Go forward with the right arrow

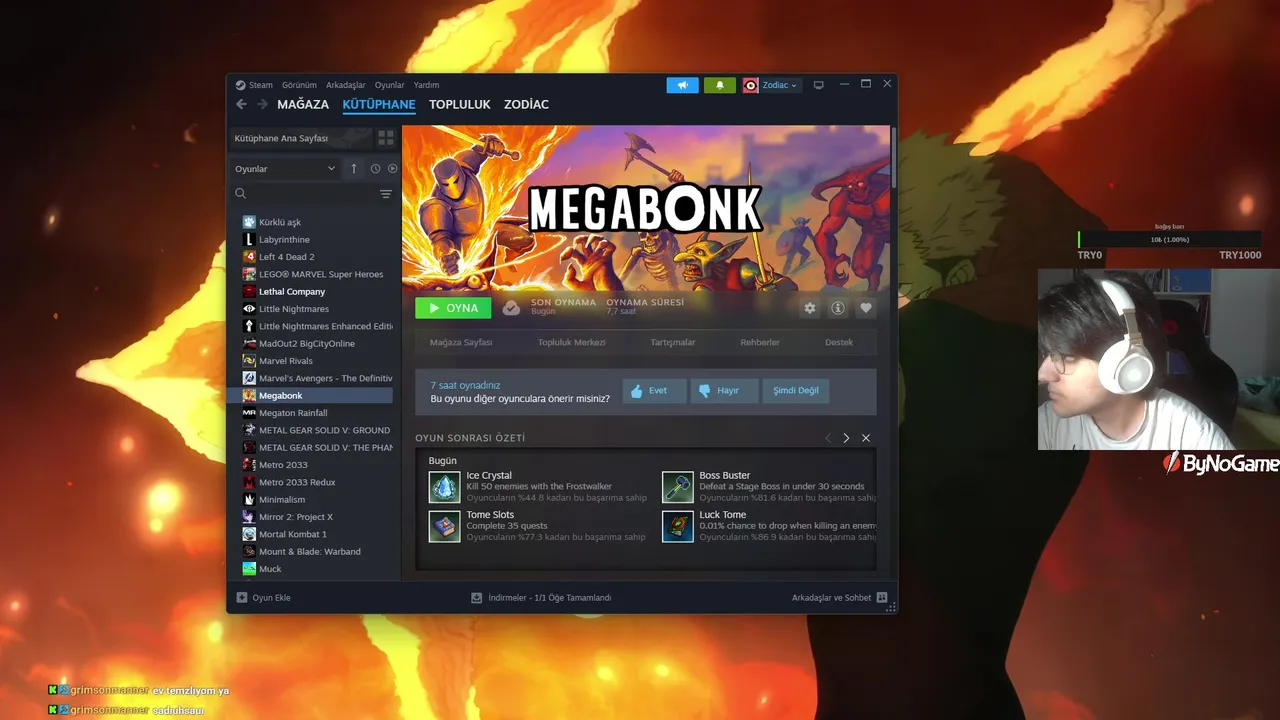pos(262,104)
